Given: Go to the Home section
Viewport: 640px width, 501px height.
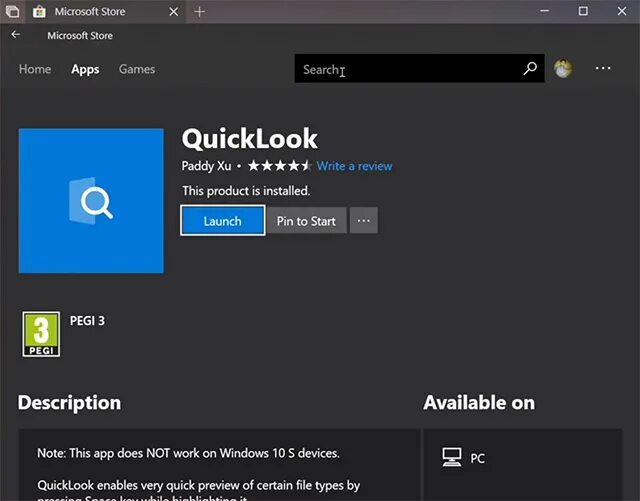Looking at the screenshot, I should 35,69.
